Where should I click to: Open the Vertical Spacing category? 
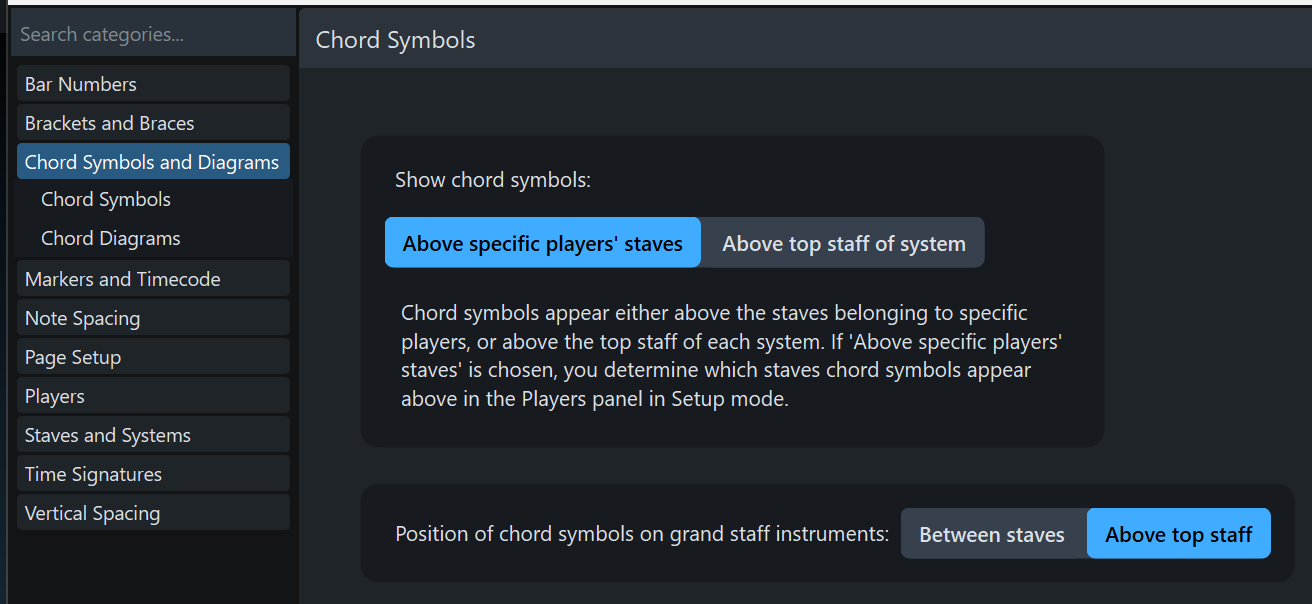[153, 513]
